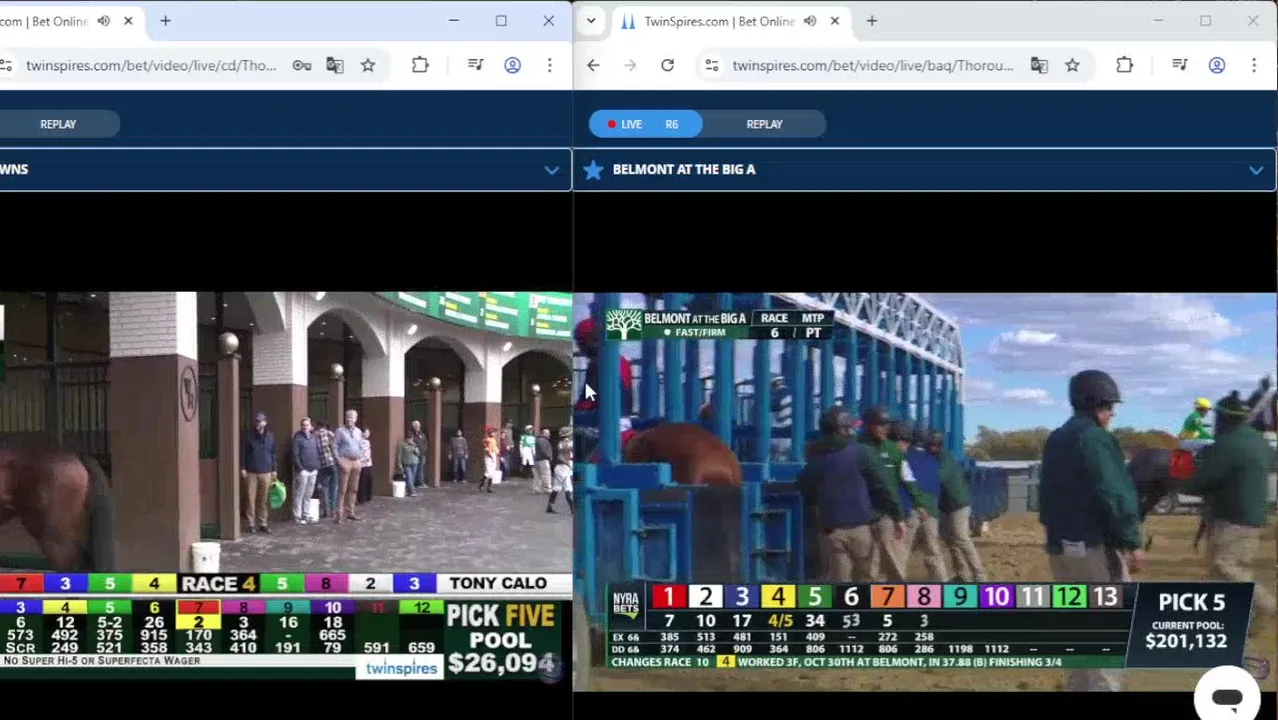
Task: Toggle the favorite star for Belmont at the Big A
Action: point(593,170)
